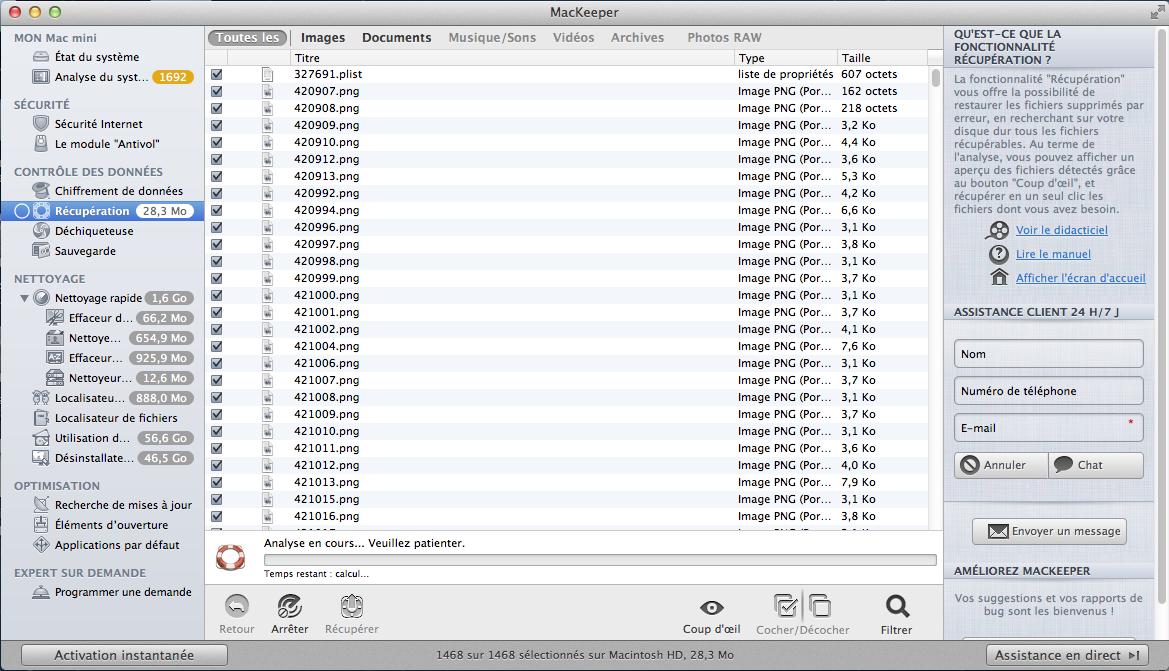Viewport: 1169px width, 671px height.
Task: Click the house home-screen icon
Action: pyautogui.click(x=999, y=277)
